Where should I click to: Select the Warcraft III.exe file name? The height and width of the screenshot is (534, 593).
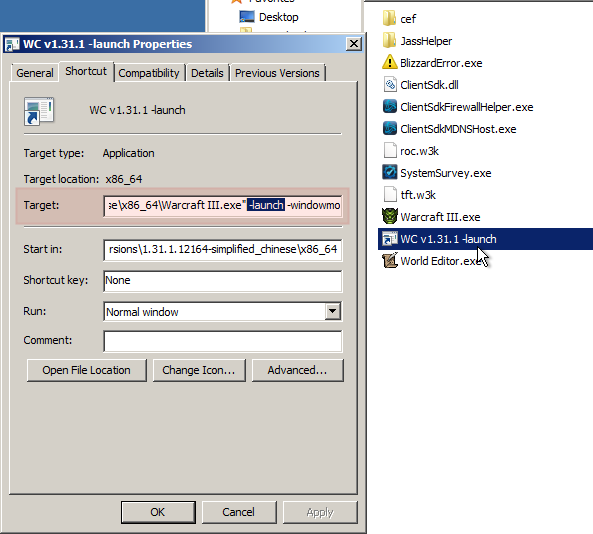tap(440, 217)
